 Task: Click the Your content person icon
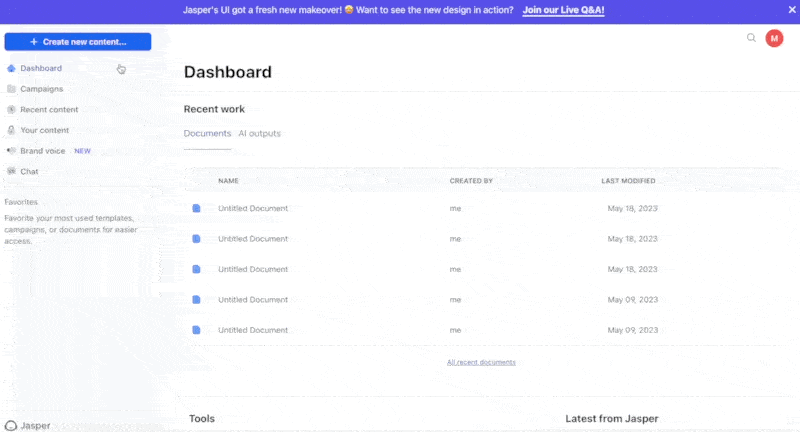coord(11,130)
